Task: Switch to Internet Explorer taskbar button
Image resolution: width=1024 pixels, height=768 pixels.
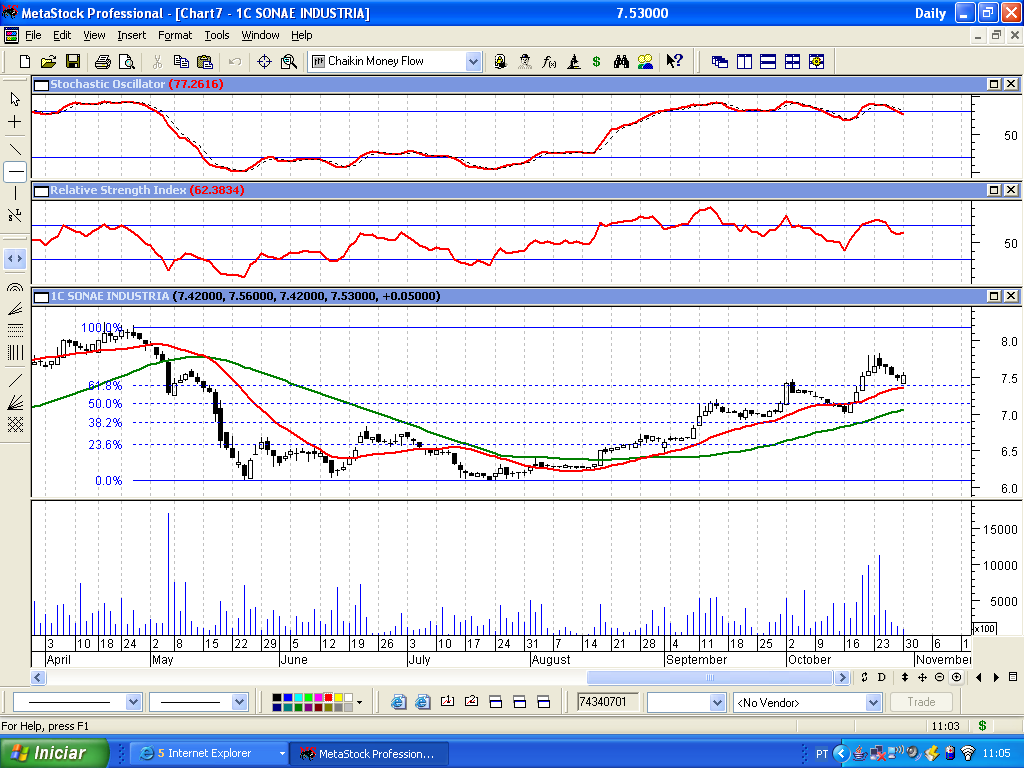Action: point(209,754)
